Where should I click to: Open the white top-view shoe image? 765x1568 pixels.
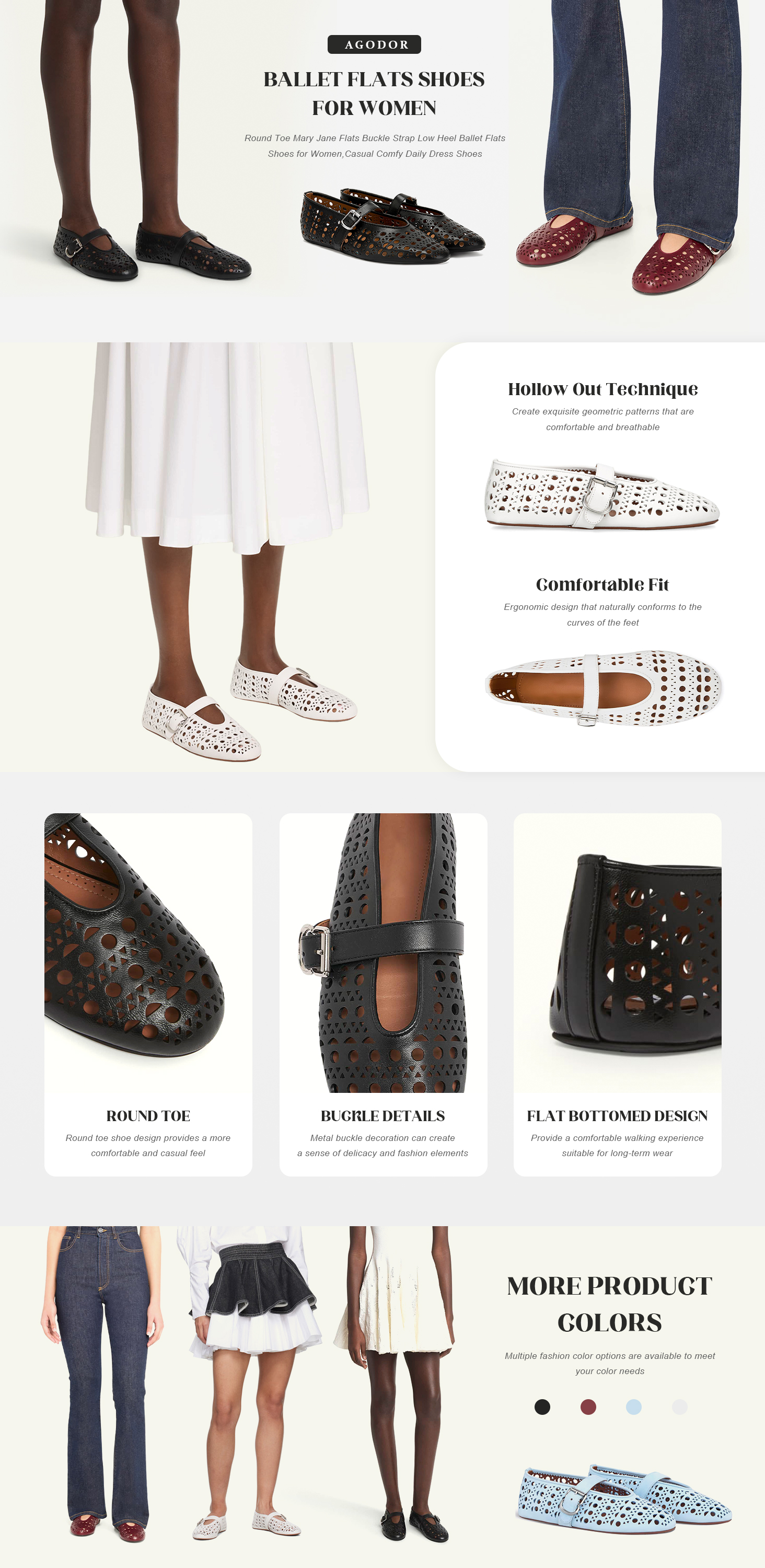pos(603,688)
